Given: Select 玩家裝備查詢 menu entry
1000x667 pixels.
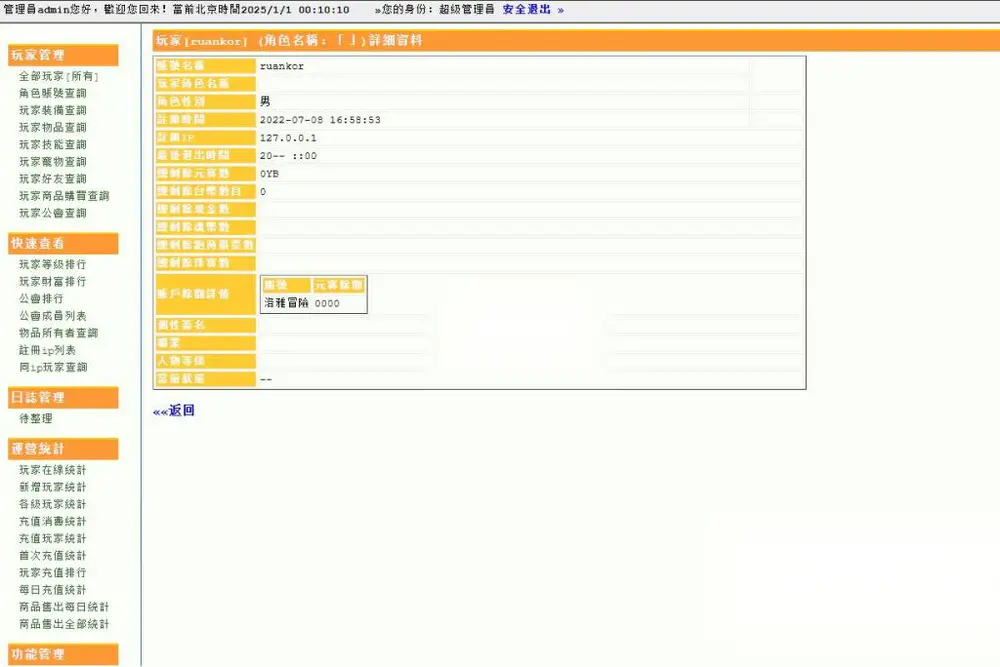Looking at the screenshot, I should 53,110.
